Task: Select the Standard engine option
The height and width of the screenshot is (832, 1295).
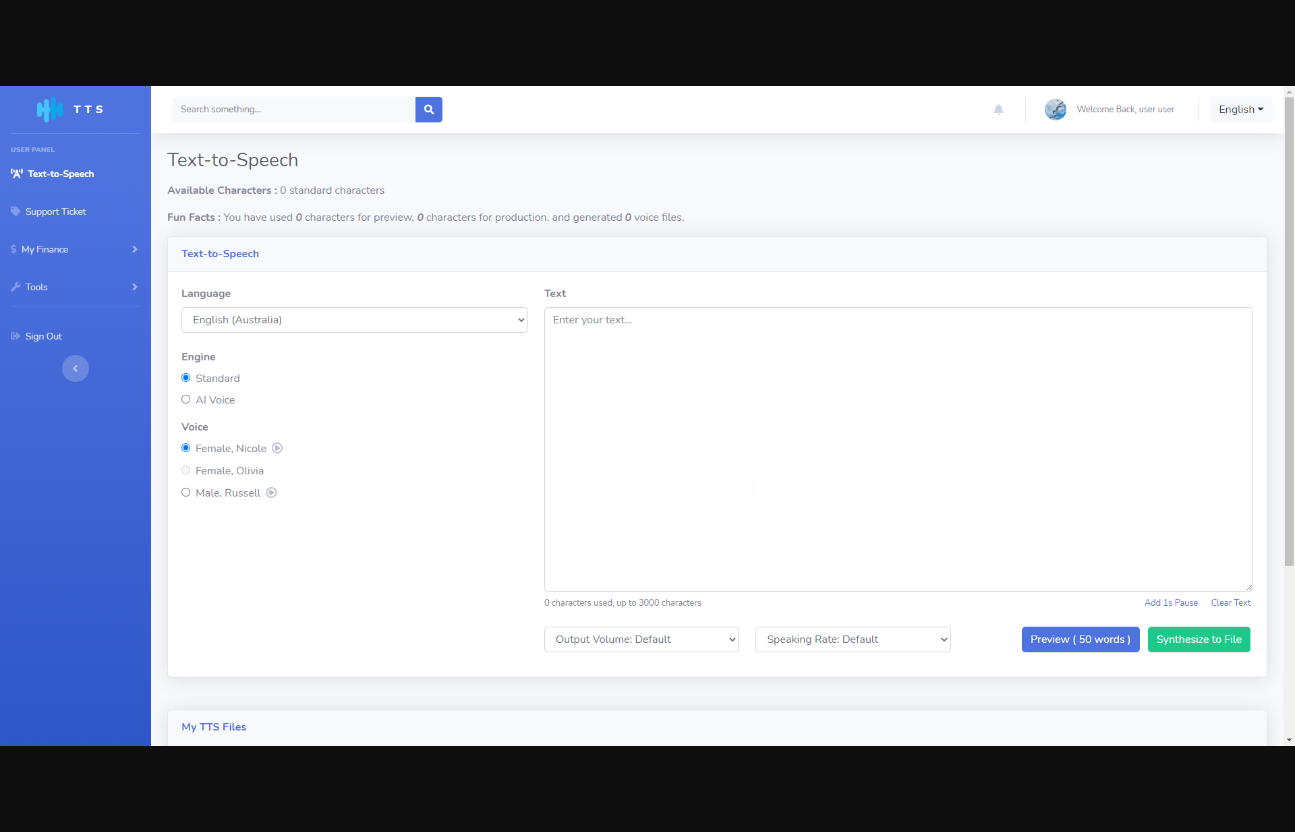Action: point(186,379)
